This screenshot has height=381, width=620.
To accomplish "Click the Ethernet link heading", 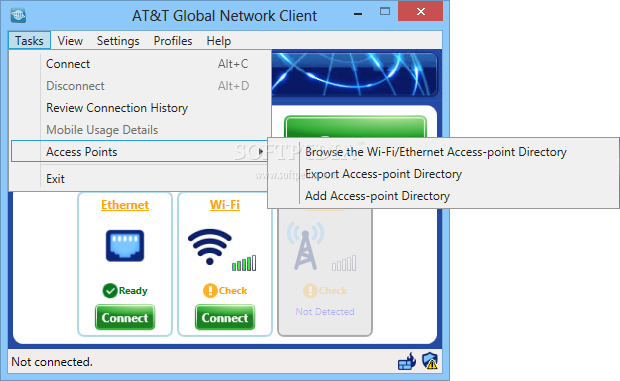I will click(x=125, y=205).
